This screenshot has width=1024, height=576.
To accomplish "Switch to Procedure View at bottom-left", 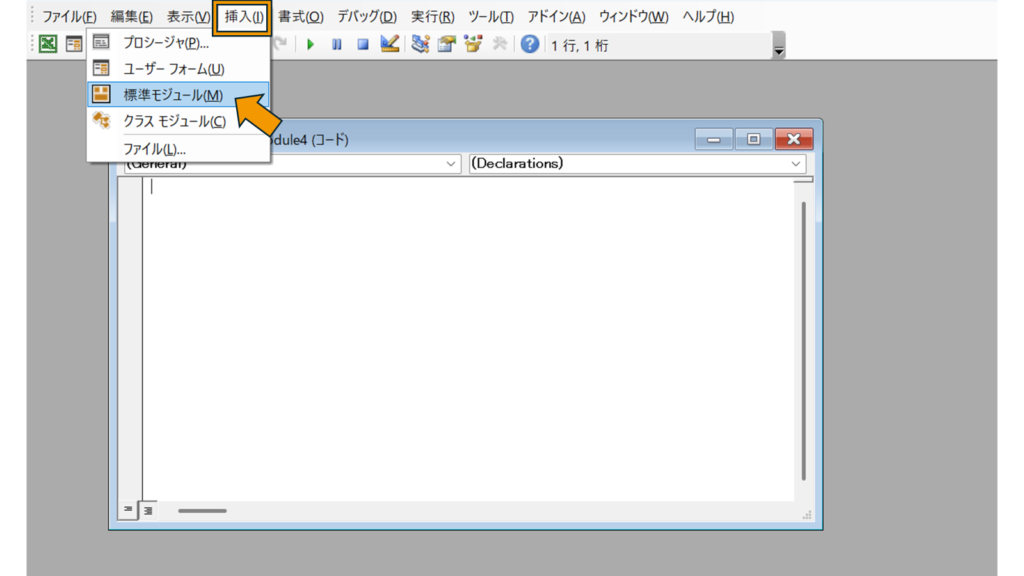I will point(128,510).
